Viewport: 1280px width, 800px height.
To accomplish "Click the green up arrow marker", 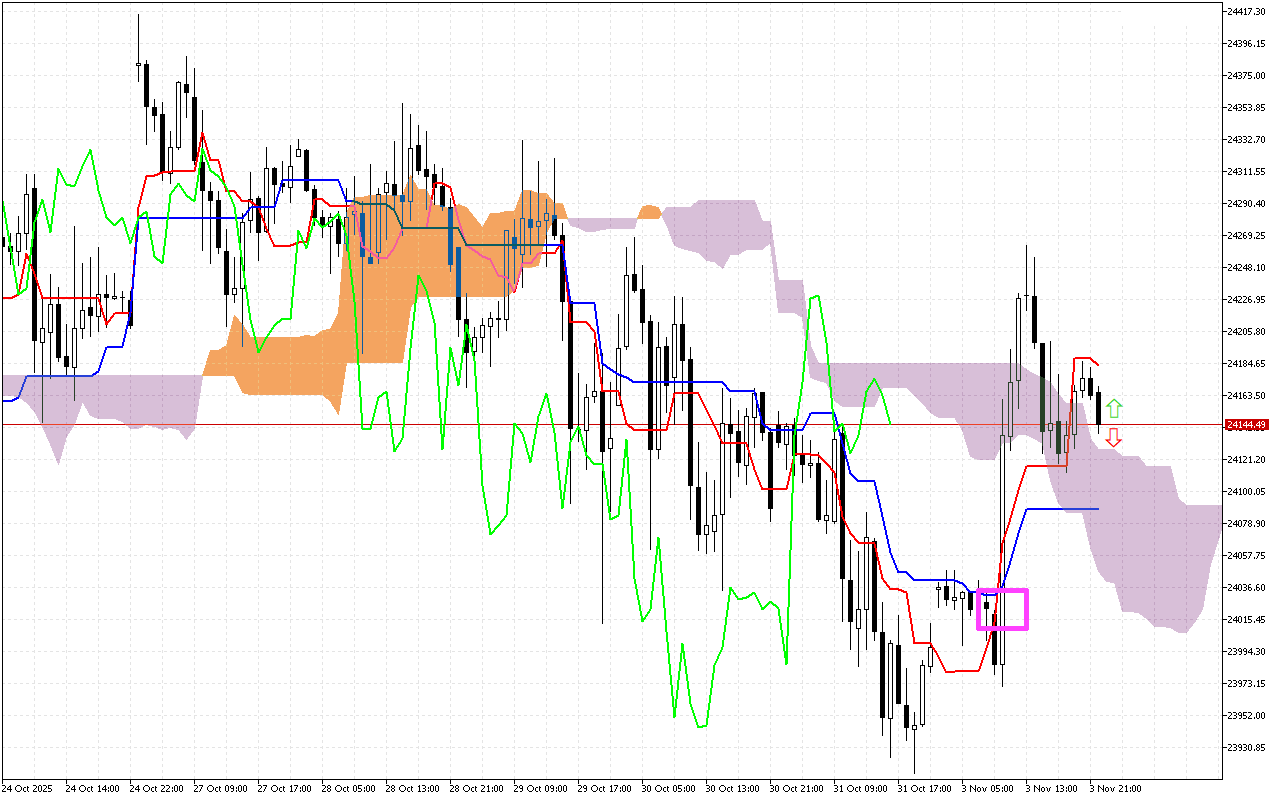I will tap(1114, 408).
